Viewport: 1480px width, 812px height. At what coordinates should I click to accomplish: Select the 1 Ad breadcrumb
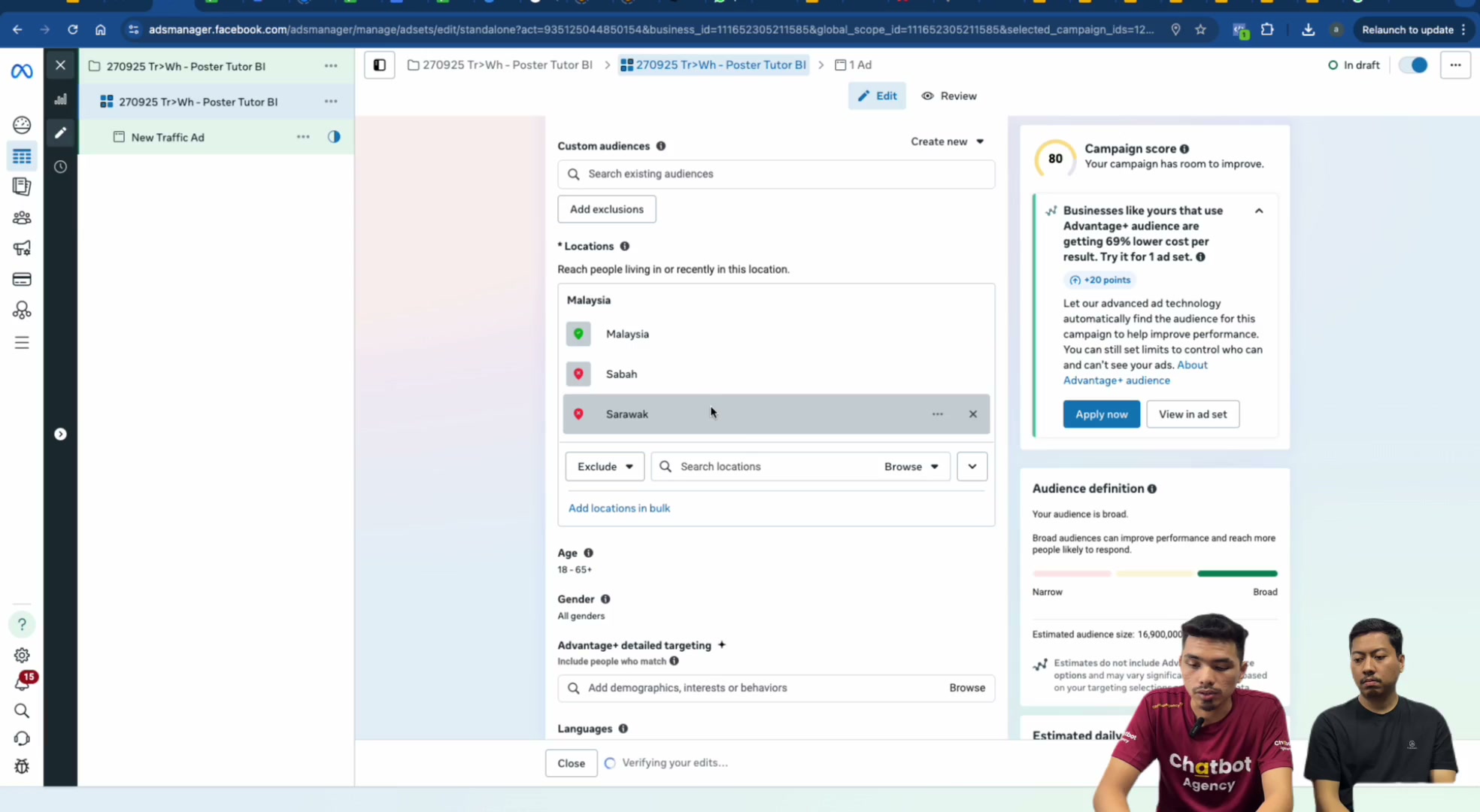tap(854, 65)
